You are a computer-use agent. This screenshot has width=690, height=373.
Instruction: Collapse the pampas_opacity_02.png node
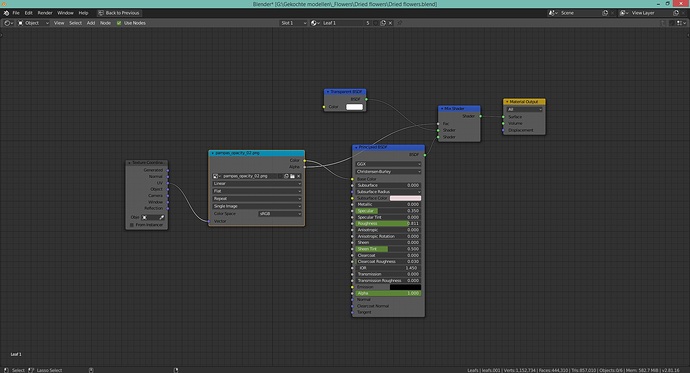click(213, 153)
